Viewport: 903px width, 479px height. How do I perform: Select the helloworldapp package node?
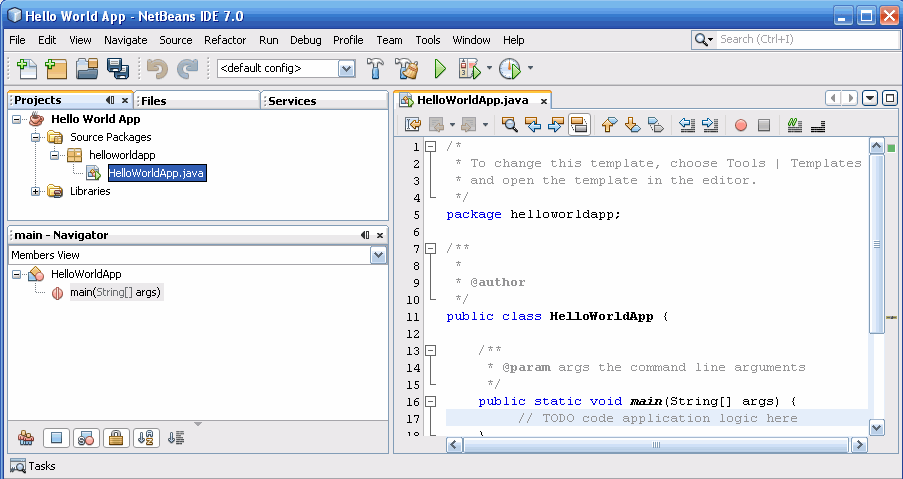[x=122, y=155]
